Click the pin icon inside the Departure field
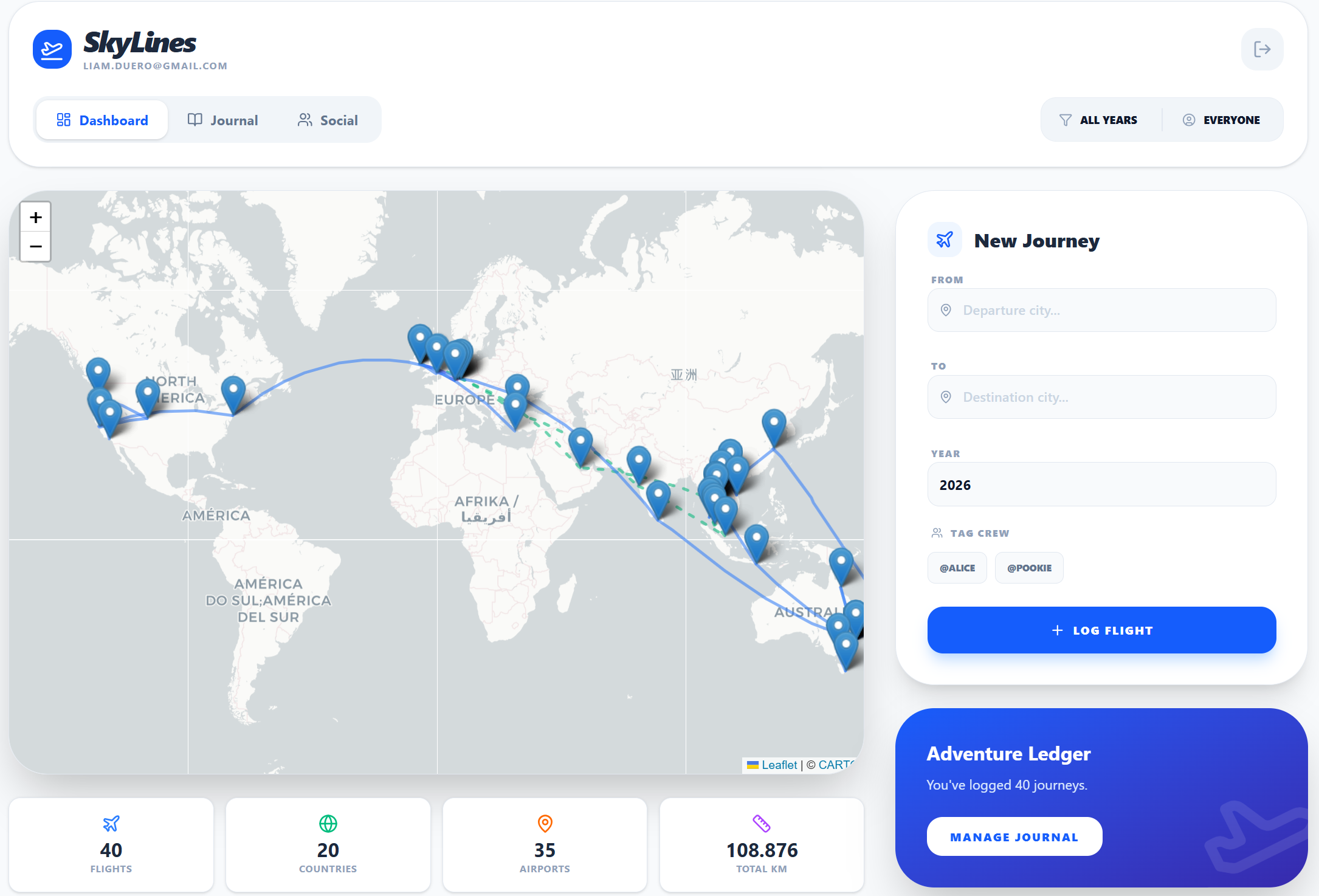Image resolution: width=1319 pixels, height=896 pixels. click(946, 310)
